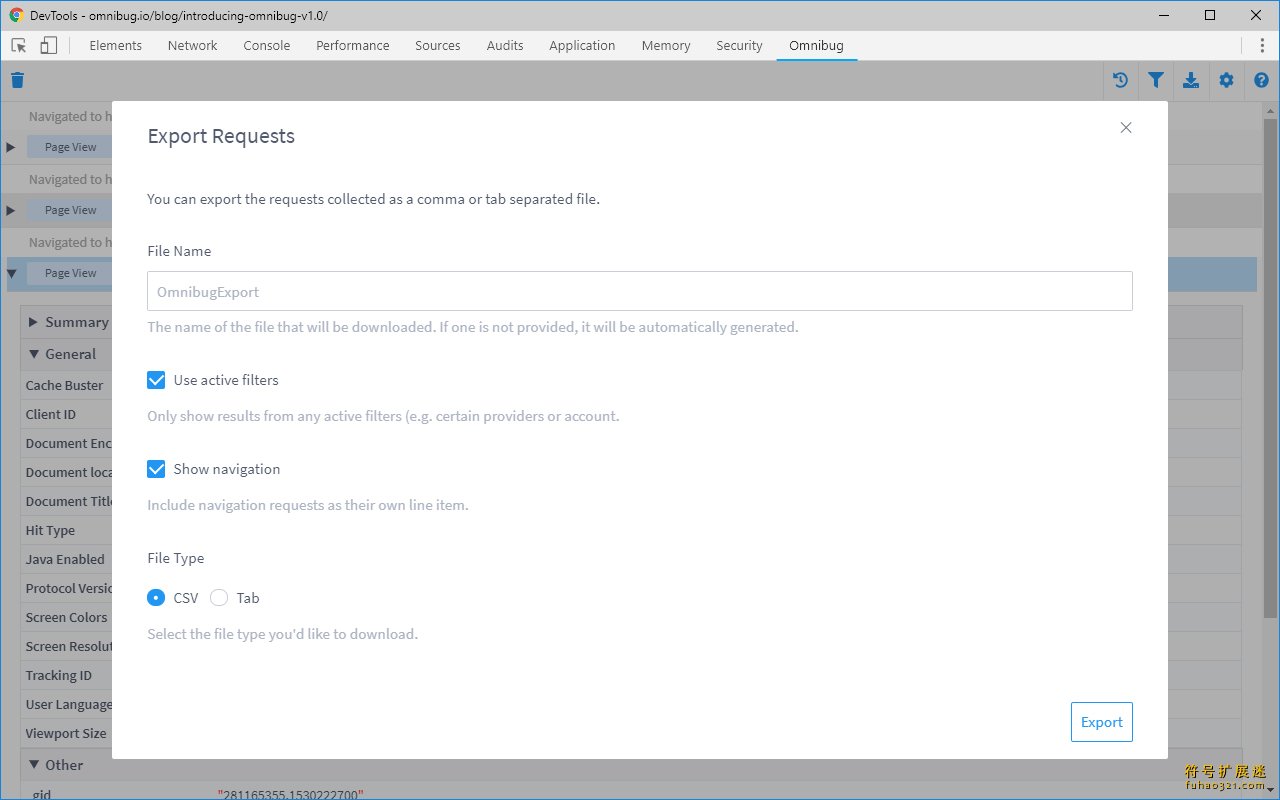Open the filter funnel icon
Image resolution: width=1280 pixels, height=800 pixels.
click(1156, 81)
